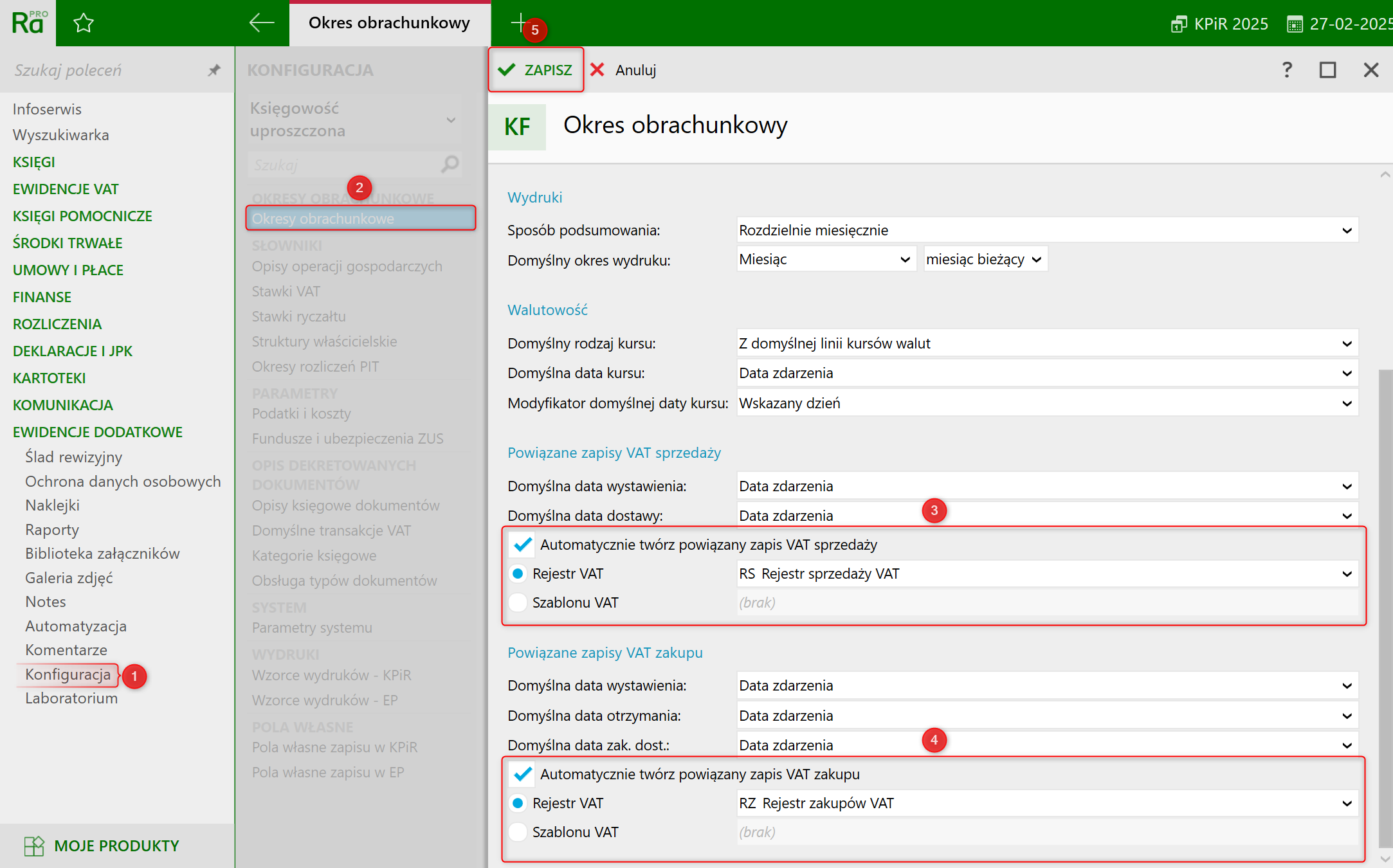Click the favorites star icon
Viewport: 1393px width, 868px height.
pos(84,24)
